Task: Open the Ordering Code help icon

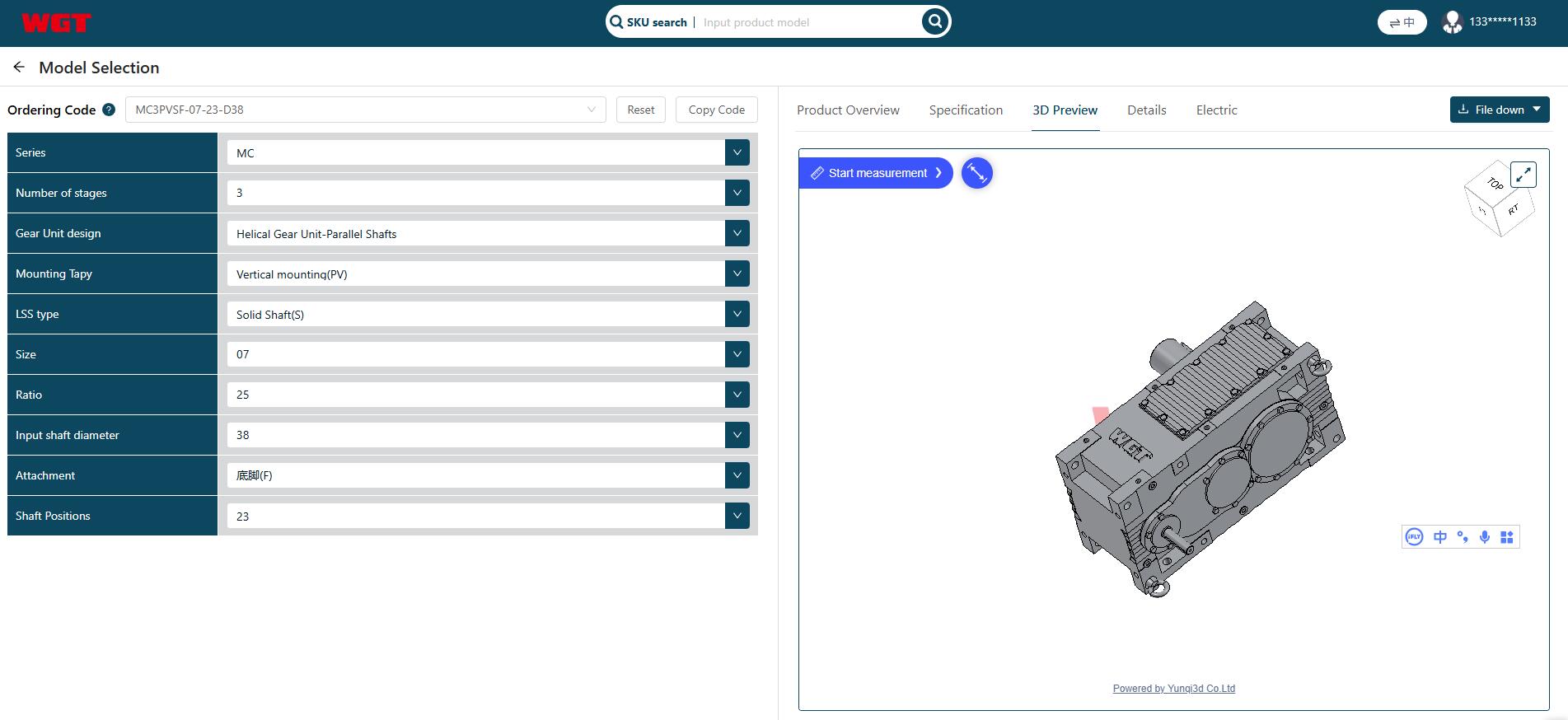Action: point(109,110)
